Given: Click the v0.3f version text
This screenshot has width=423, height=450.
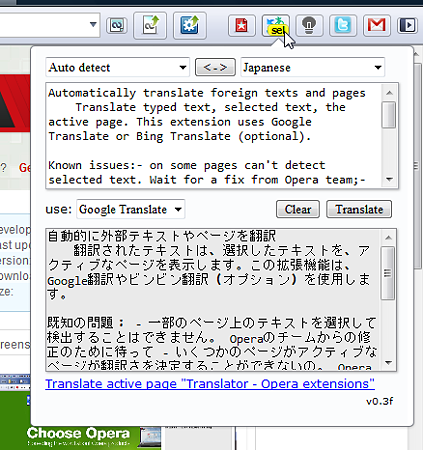Looking at the screenshot, I should pyautogui.click(x=379, y=401).
